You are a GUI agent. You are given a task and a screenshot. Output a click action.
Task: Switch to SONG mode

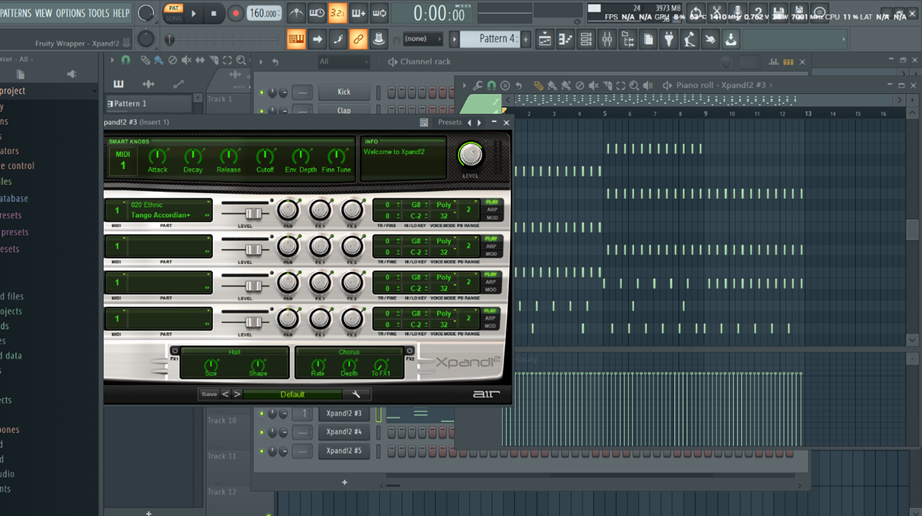(x=173, y=18)
